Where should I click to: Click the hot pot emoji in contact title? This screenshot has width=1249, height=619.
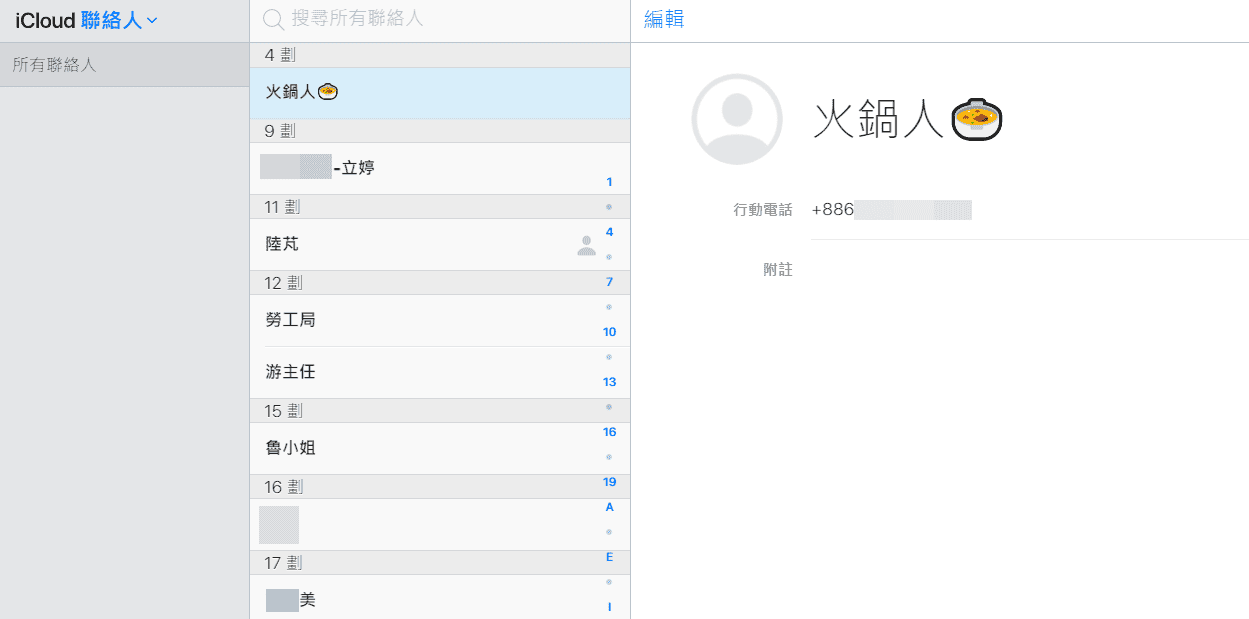pyautogui.click(x=976, y=120)
